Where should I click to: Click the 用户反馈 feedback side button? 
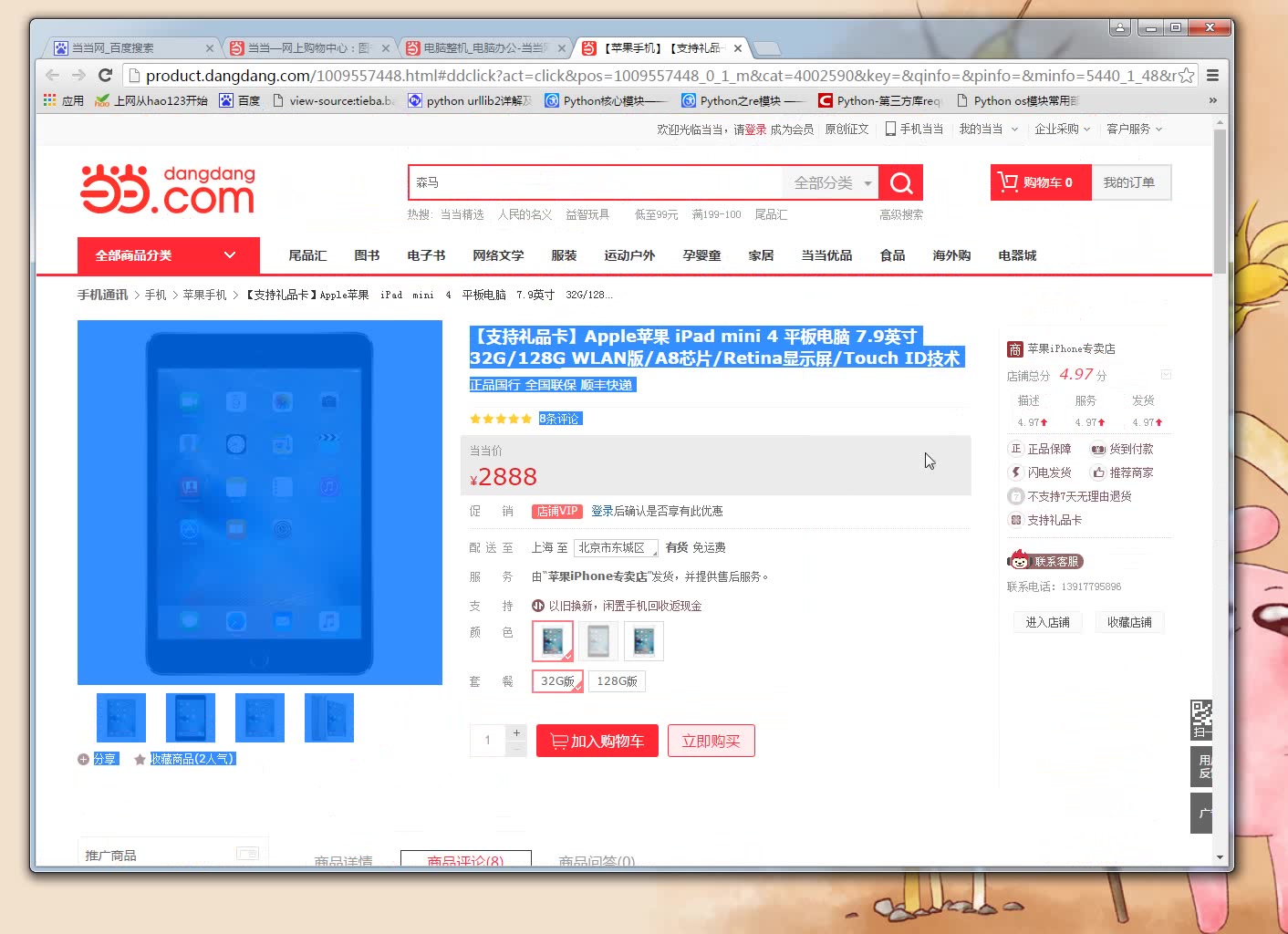click(x=1201, y=766)
